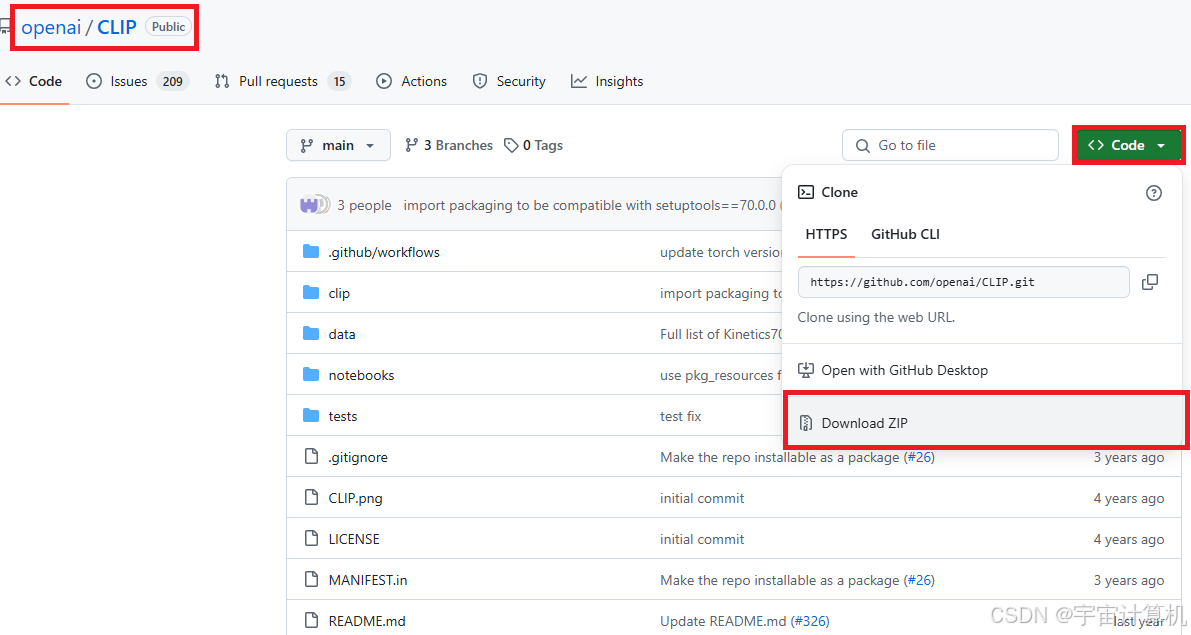Screen dimensions: 1191x635
Task: Copy the clone URL with the copy icon
Action: pyautogui.click(x=1150, y=282)
